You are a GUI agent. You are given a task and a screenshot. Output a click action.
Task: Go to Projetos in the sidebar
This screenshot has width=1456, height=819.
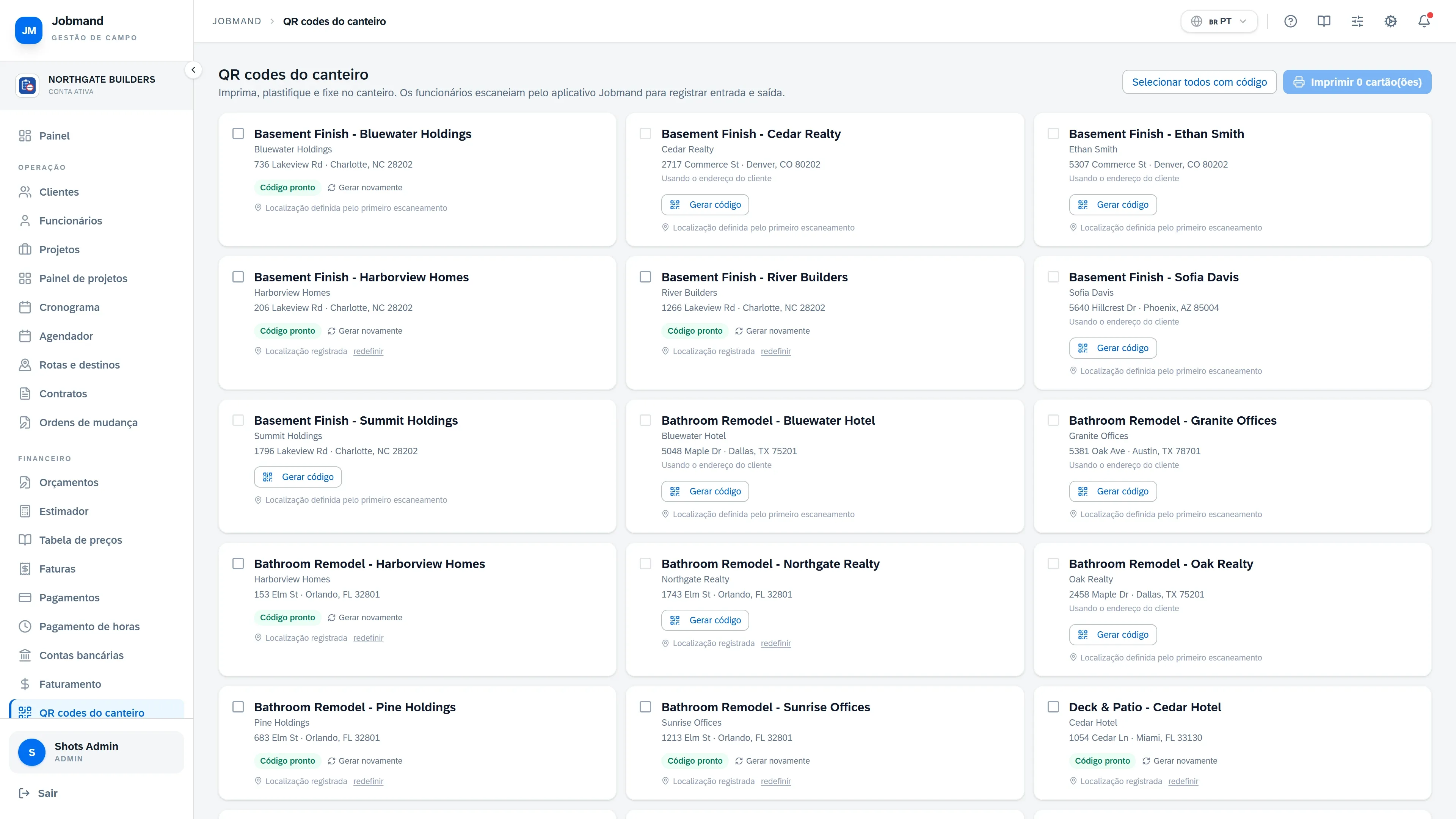click(97, 250)
